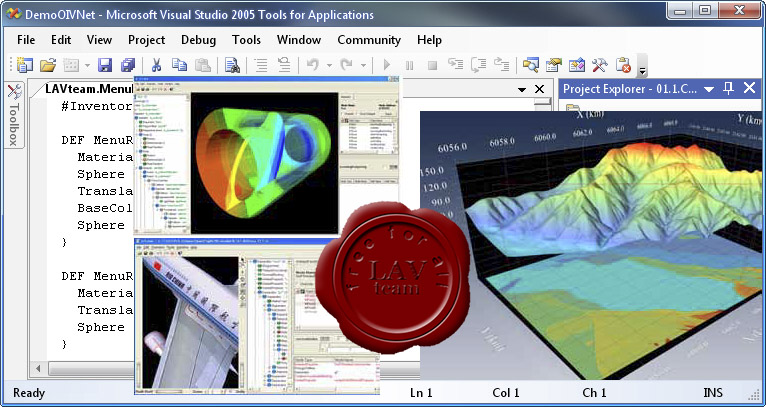Open the Properties Window toolbar icon
Screen dimensions: 766x407
click(553, 64)
